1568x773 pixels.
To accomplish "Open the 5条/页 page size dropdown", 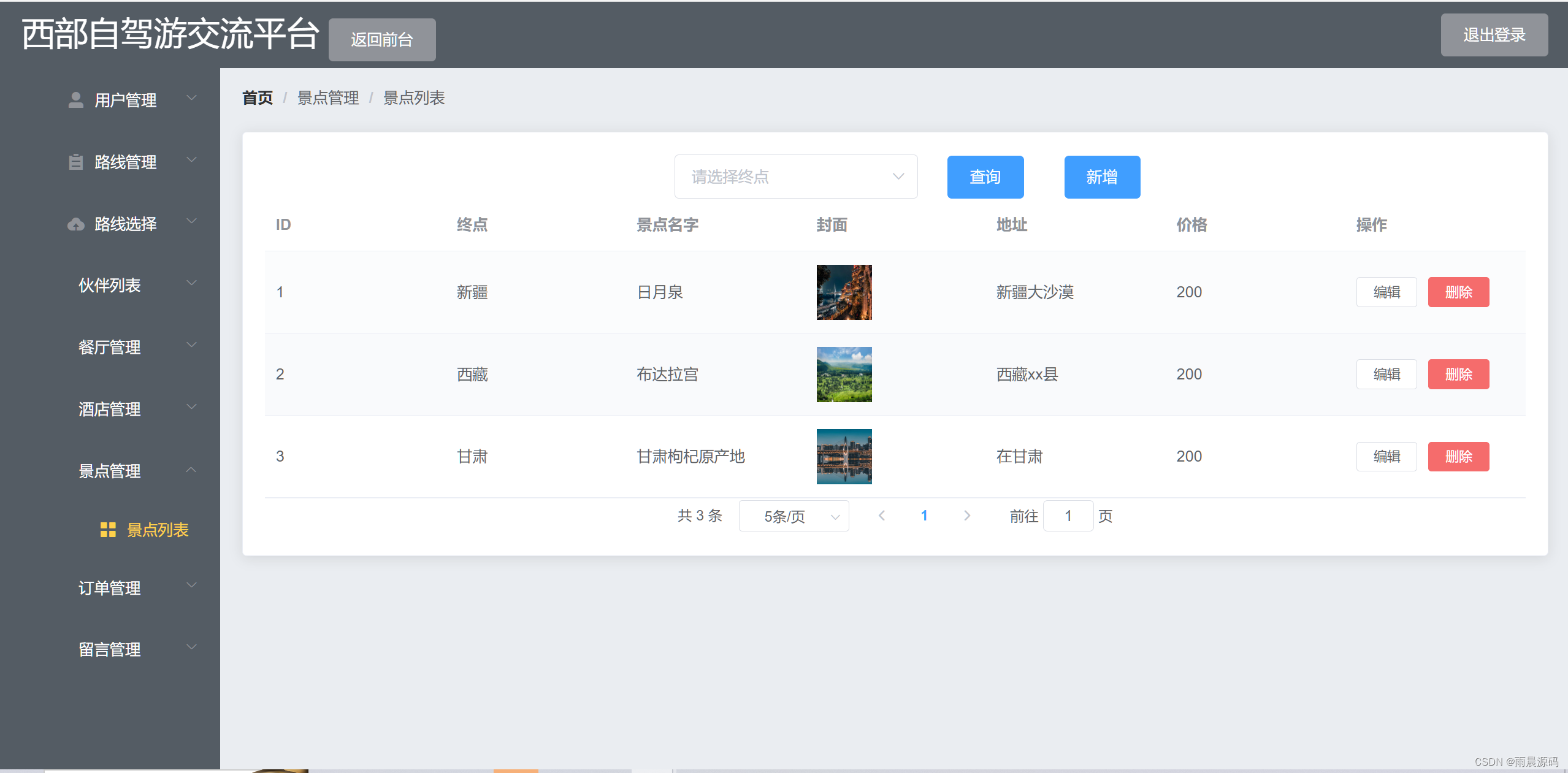I will (x=794, y=516).
